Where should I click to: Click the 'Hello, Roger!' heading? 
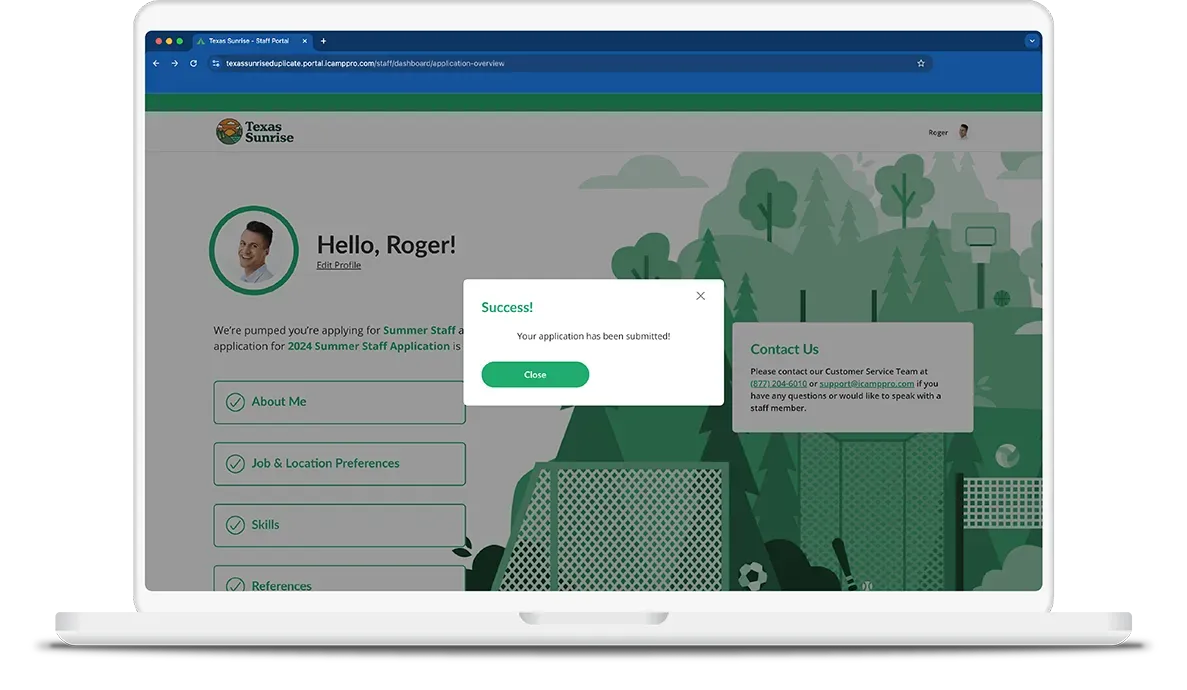(x=386, y=245)
